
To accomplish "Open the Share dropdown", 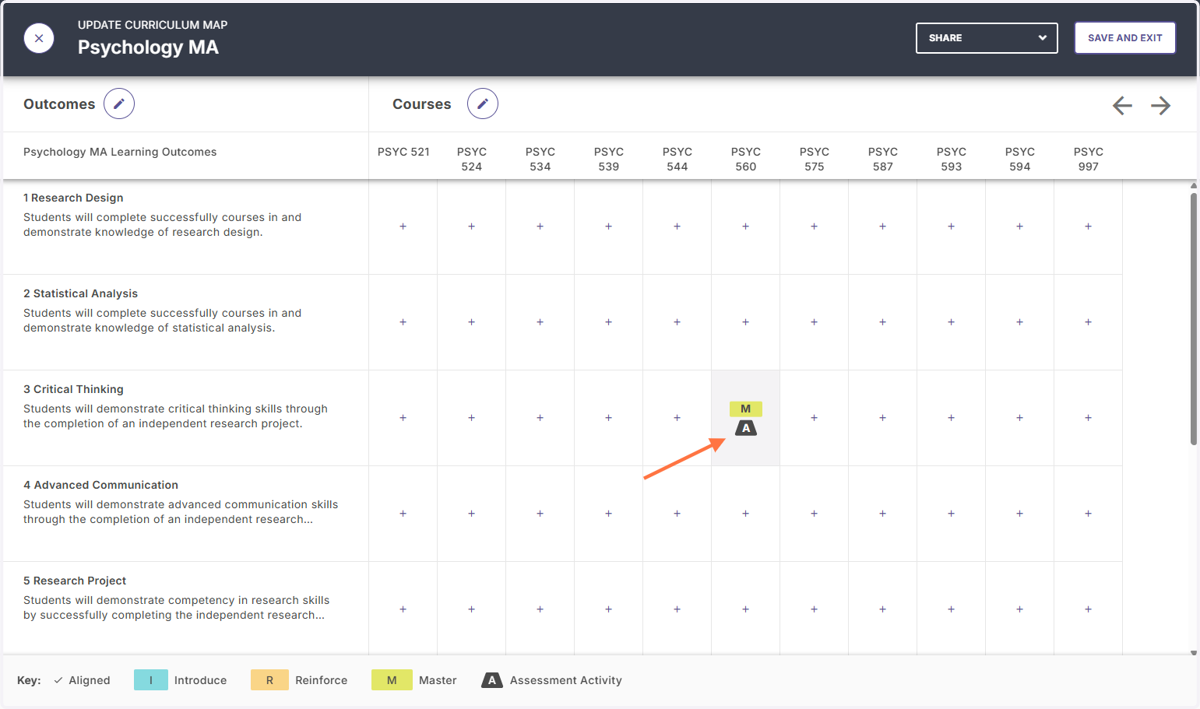I will coord(986,38).
